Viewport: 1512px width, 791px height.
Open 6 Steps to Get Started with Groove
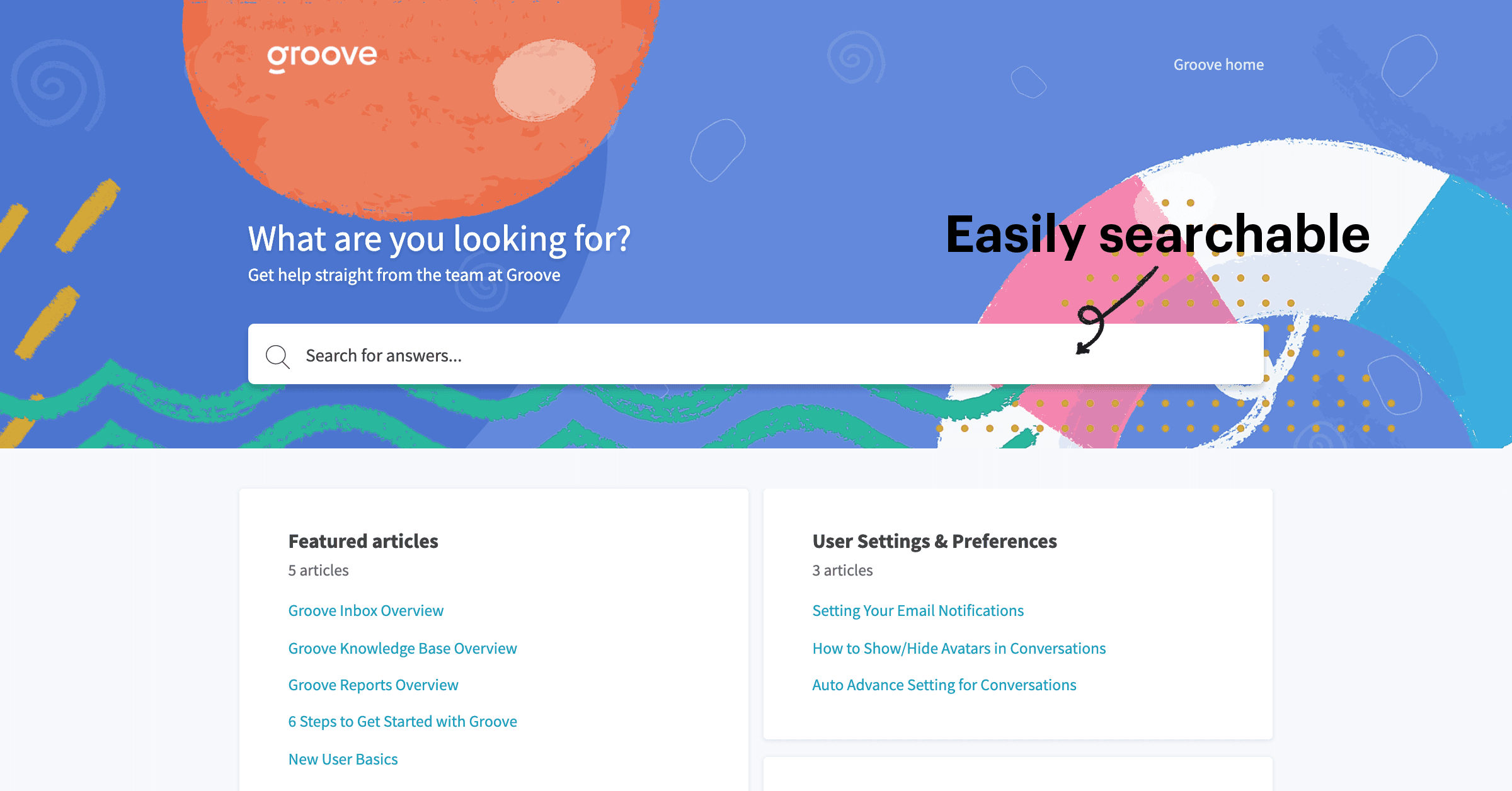(x=402, y=721)
